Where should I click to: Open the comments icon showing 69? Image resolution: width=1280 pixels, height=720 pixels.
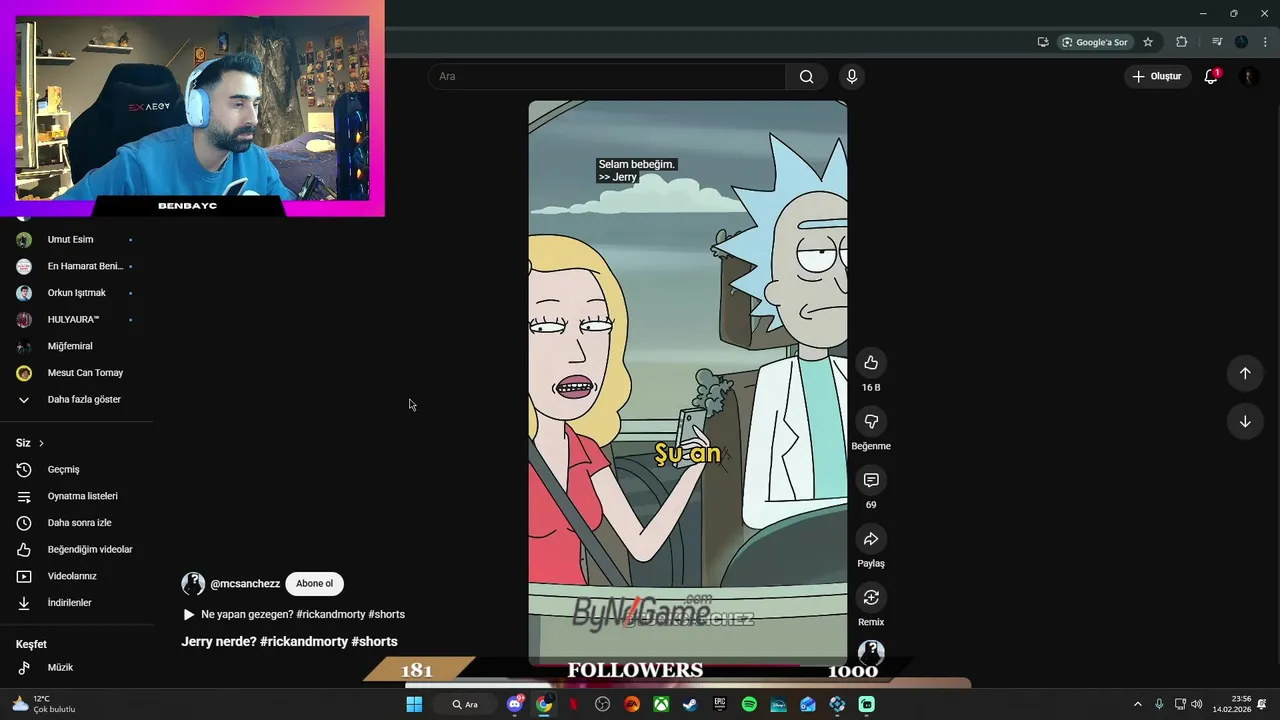[871, 480]
